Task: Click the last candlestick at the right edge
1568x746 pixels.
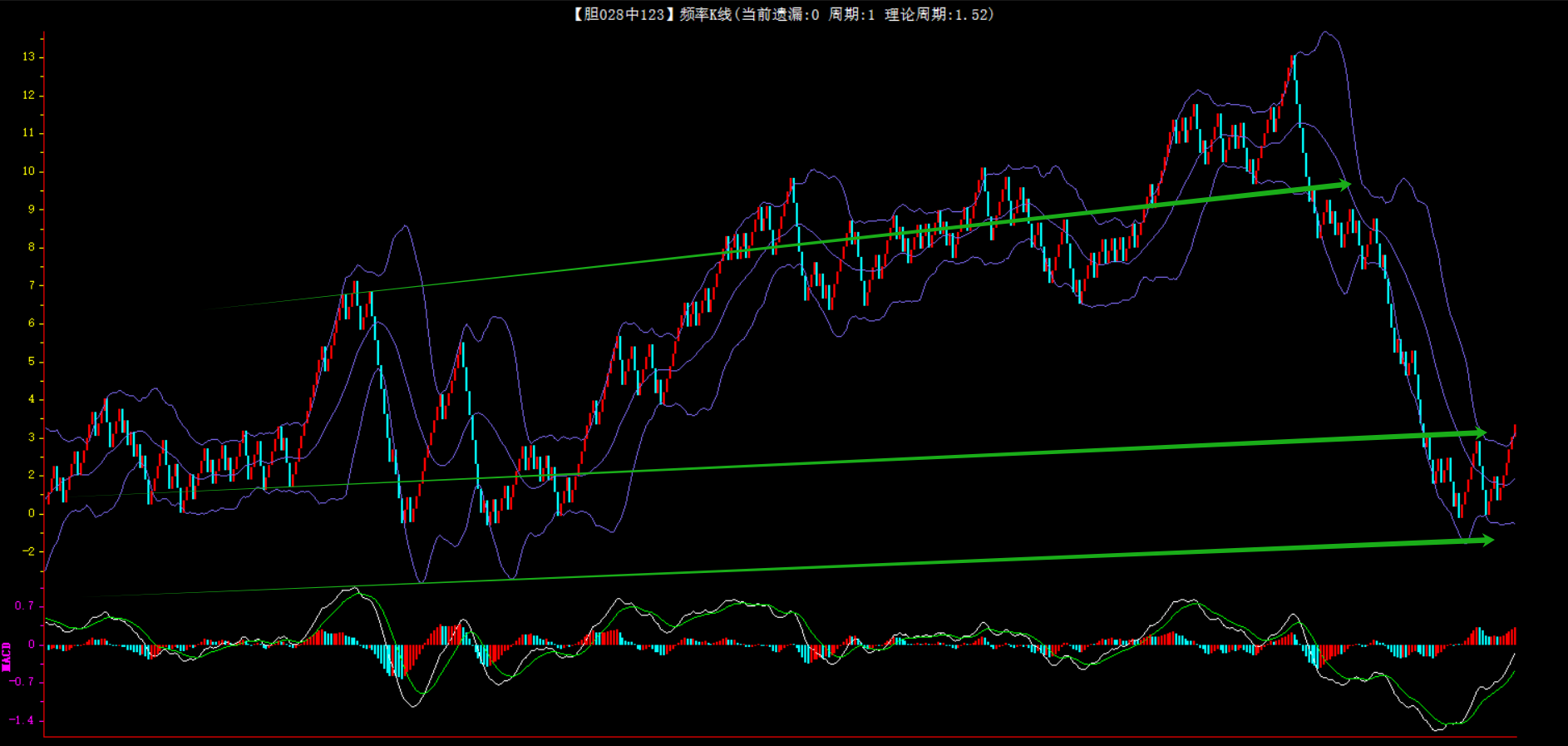Action: pyautogui.click(x=1514, y=434)
